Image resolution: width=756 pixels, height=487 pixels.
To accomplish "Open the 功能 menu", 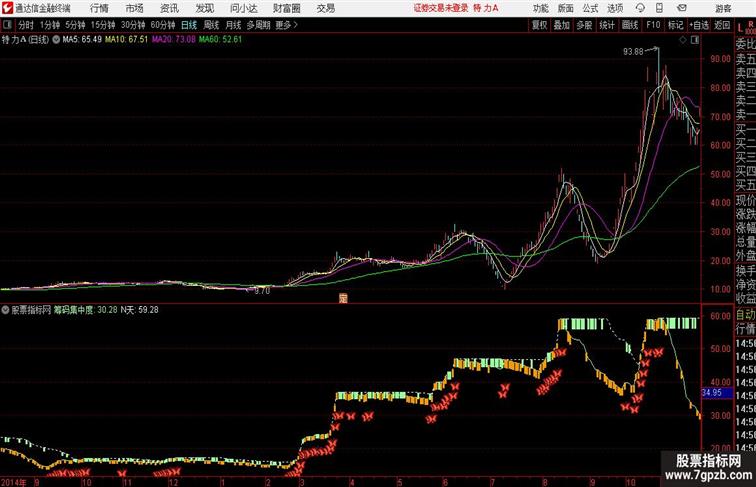I will [541, 8].
